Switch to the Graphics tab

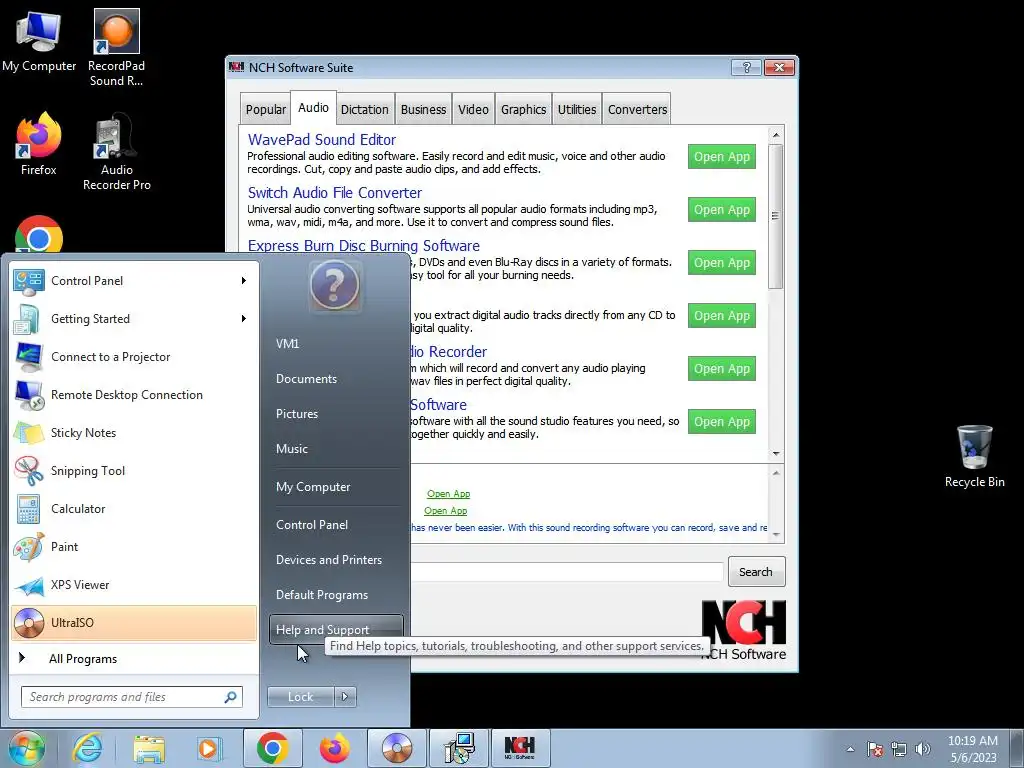click(523, 110)
